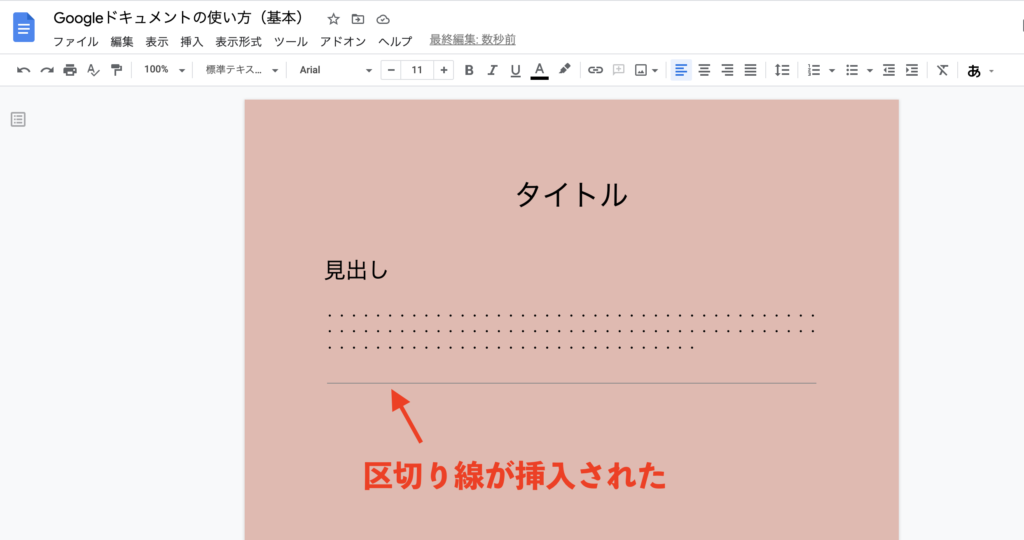Screen dimensions: 1024x540
Task: Increase font size with plus button
Action: click(x=443, y=70)
